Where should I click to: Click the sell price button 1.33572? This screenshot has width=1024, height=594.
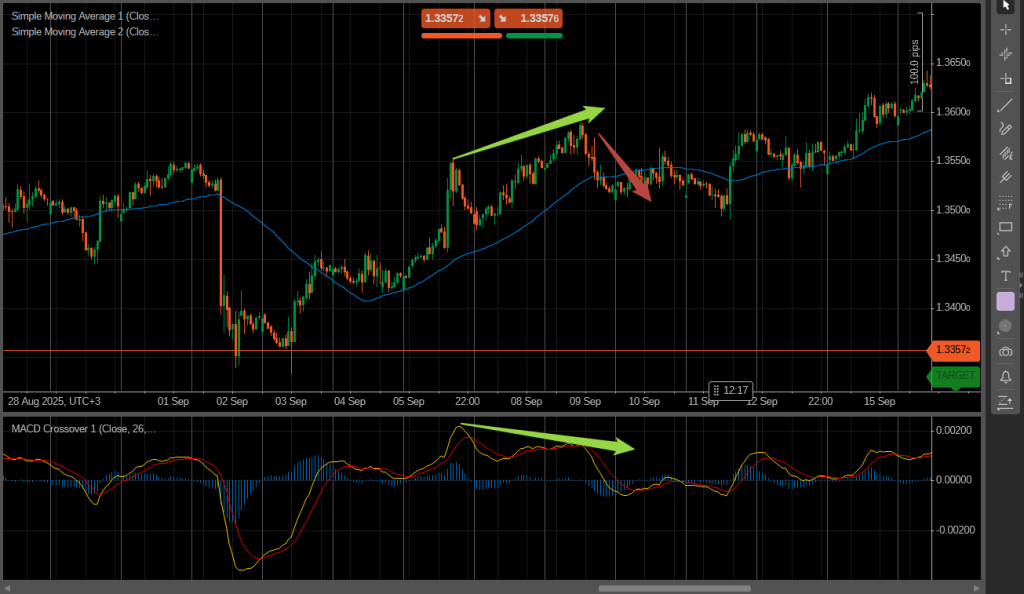click(456, 18)
